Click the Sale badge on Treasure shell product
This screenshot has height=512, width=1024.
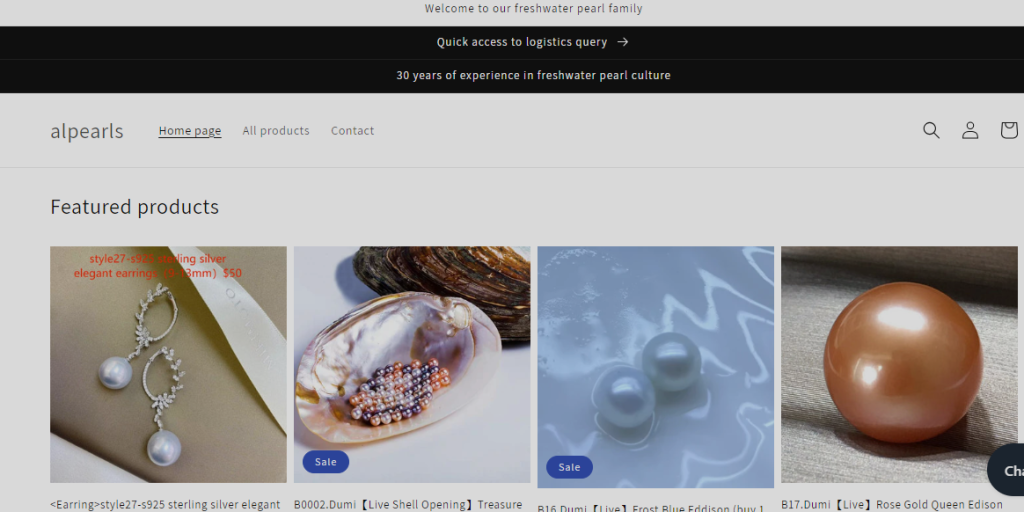coord(325,462)
